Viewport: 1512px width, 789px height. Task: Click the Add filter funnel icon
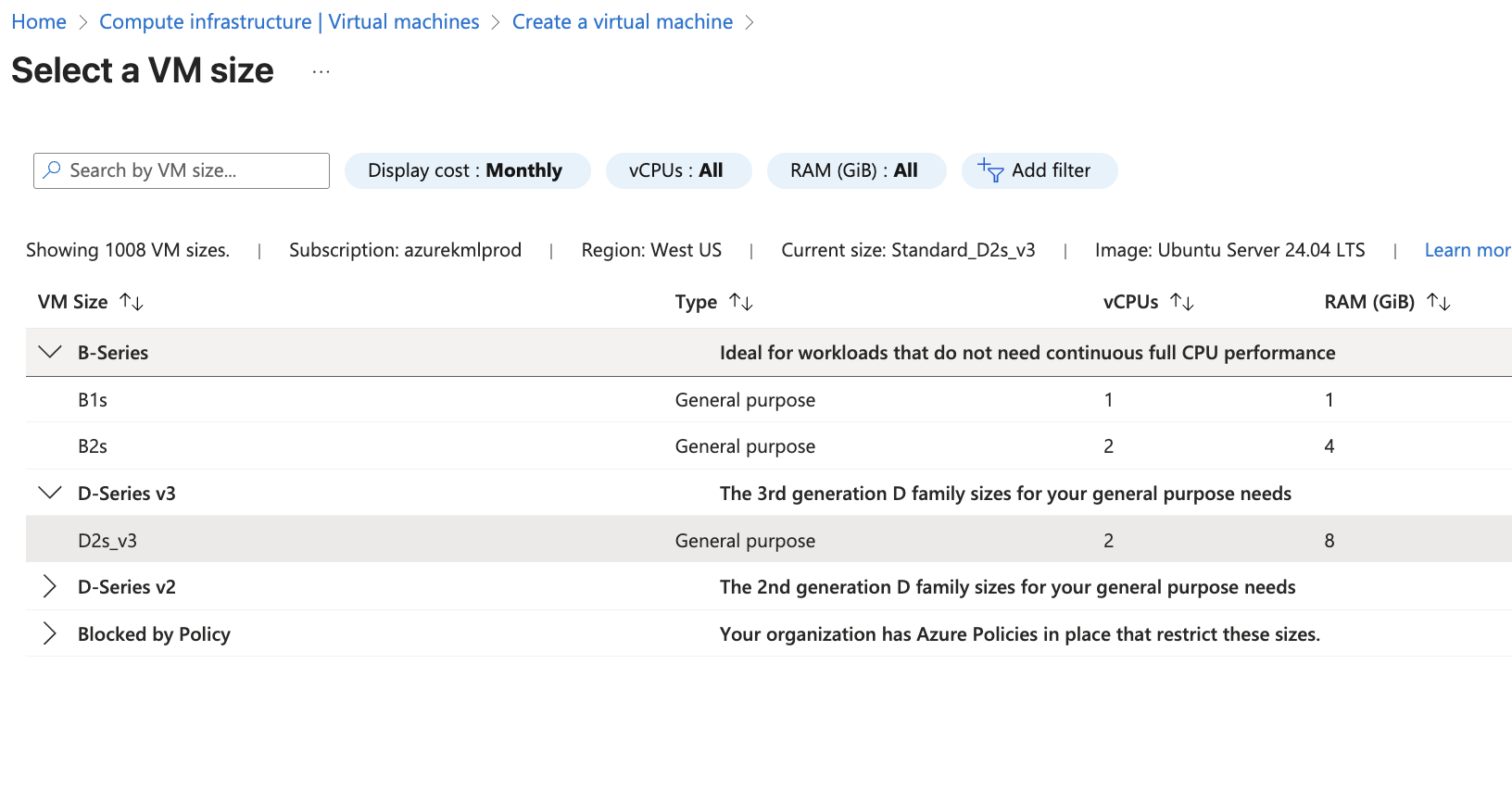[990, 170]
